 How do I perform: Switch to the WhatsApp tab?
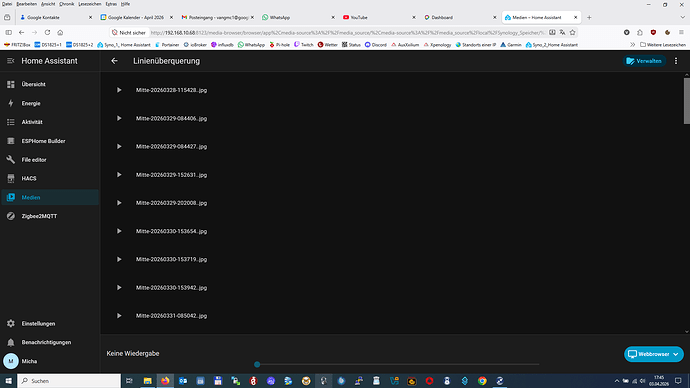tap(298, 18)
